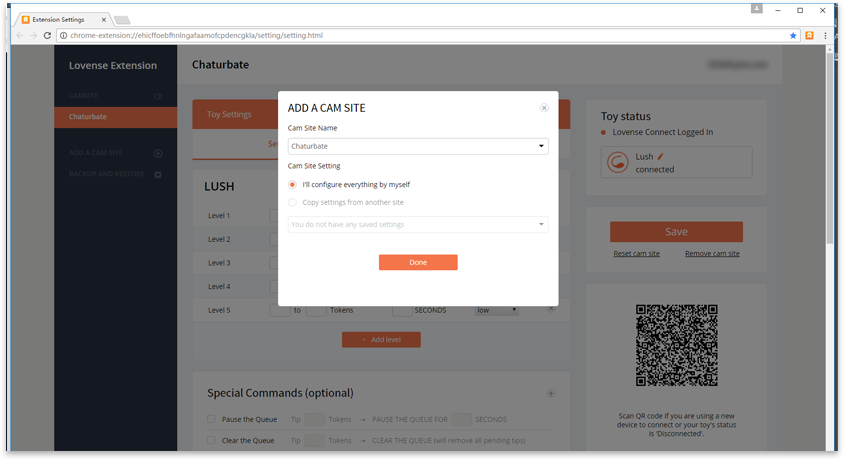Select 'Copy settings from another site' radio
The width and height of the screenshot is (844, 460).
(x=292, y=202)
